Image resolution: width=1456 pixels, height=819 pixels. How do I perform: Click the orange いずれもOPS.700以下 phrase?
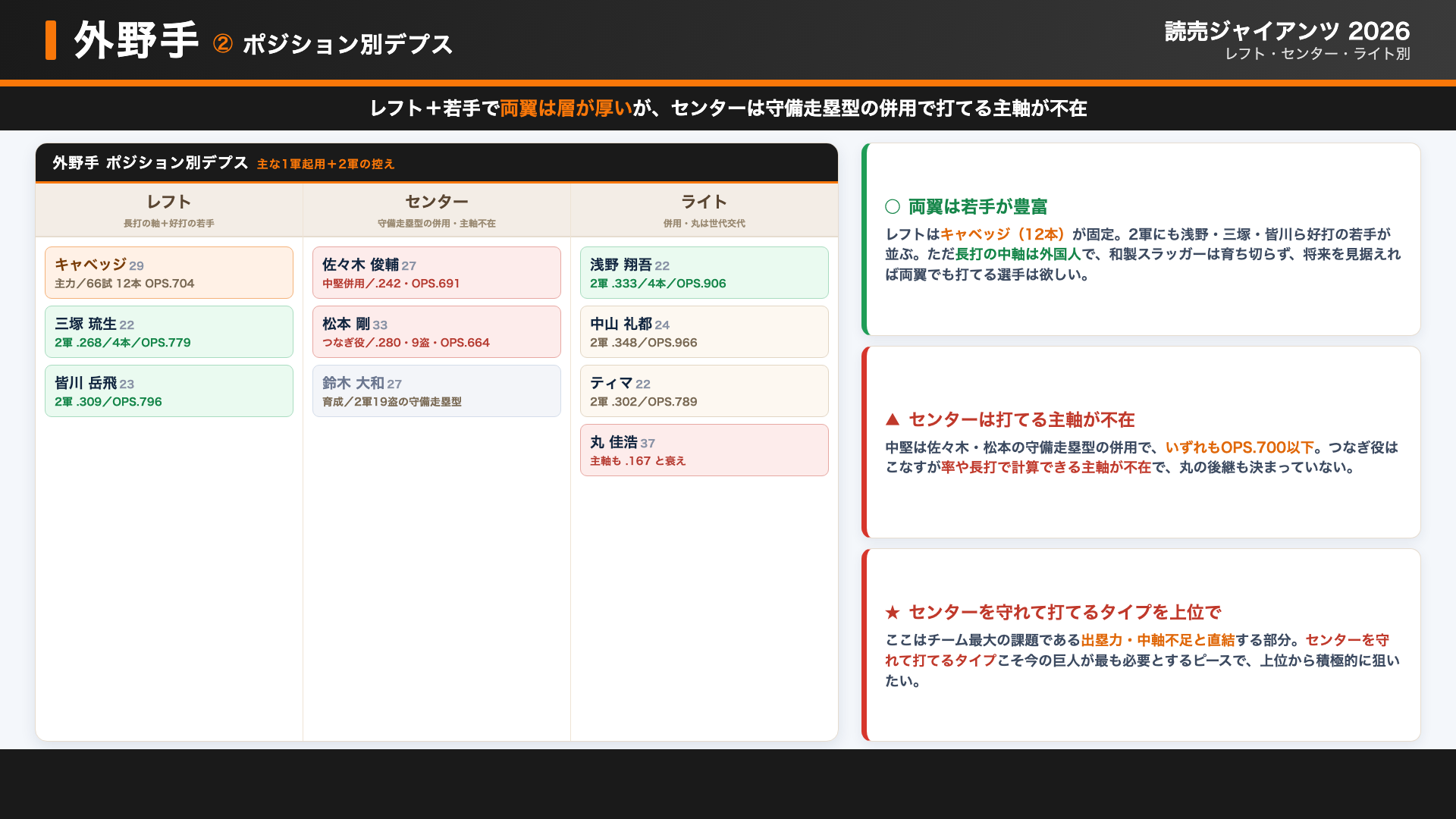point(1240,447)
